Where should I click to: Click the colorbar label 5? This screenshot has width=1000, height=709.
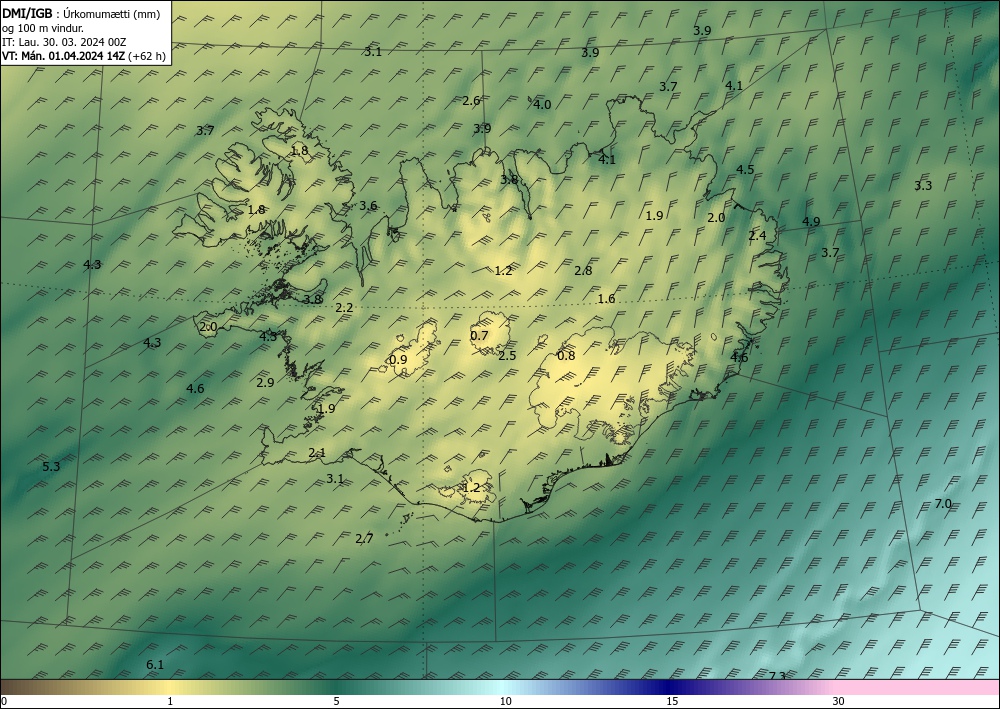click(x=336, y=702)
